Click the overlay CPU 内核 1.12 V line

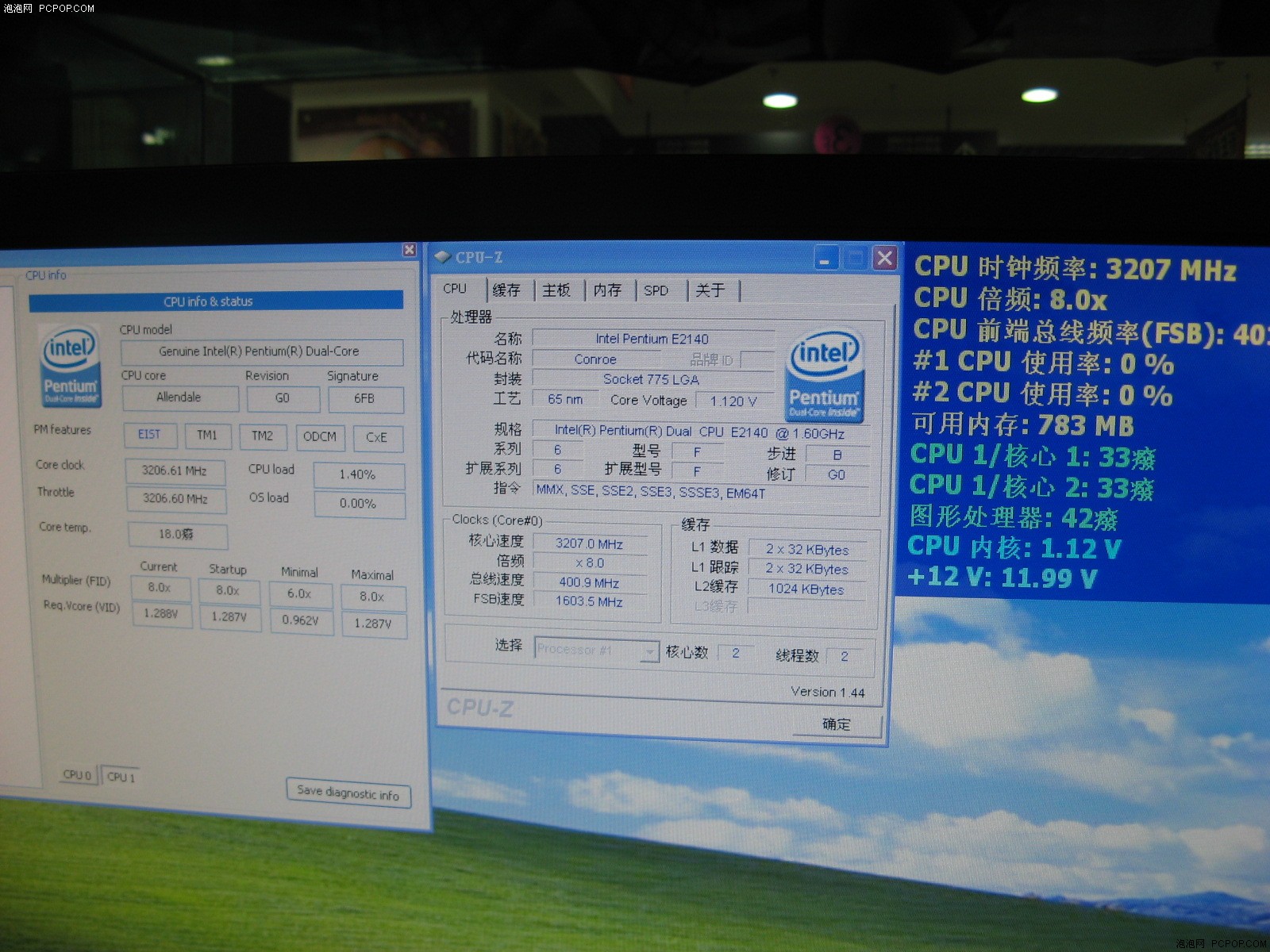(1014, 547)
